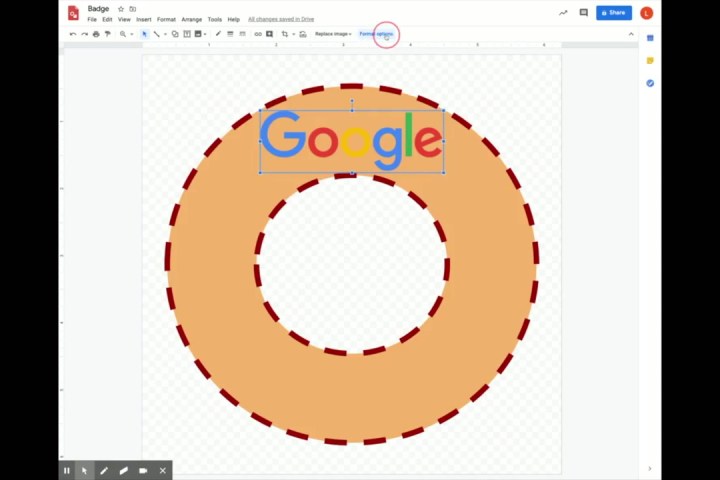Open the Replace image dropdown

tap(333, 34)
